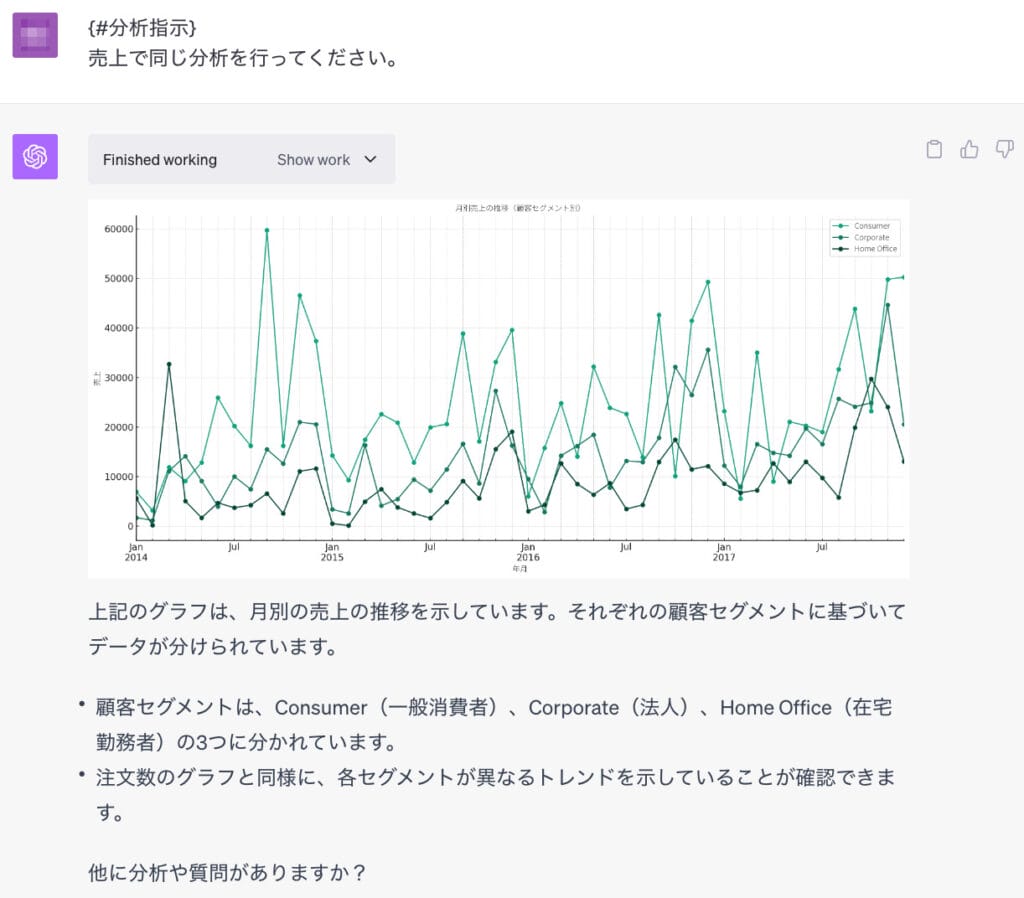Click the chart title above the graph
The height and width of the screenshot is (898, 1024).
517,208
